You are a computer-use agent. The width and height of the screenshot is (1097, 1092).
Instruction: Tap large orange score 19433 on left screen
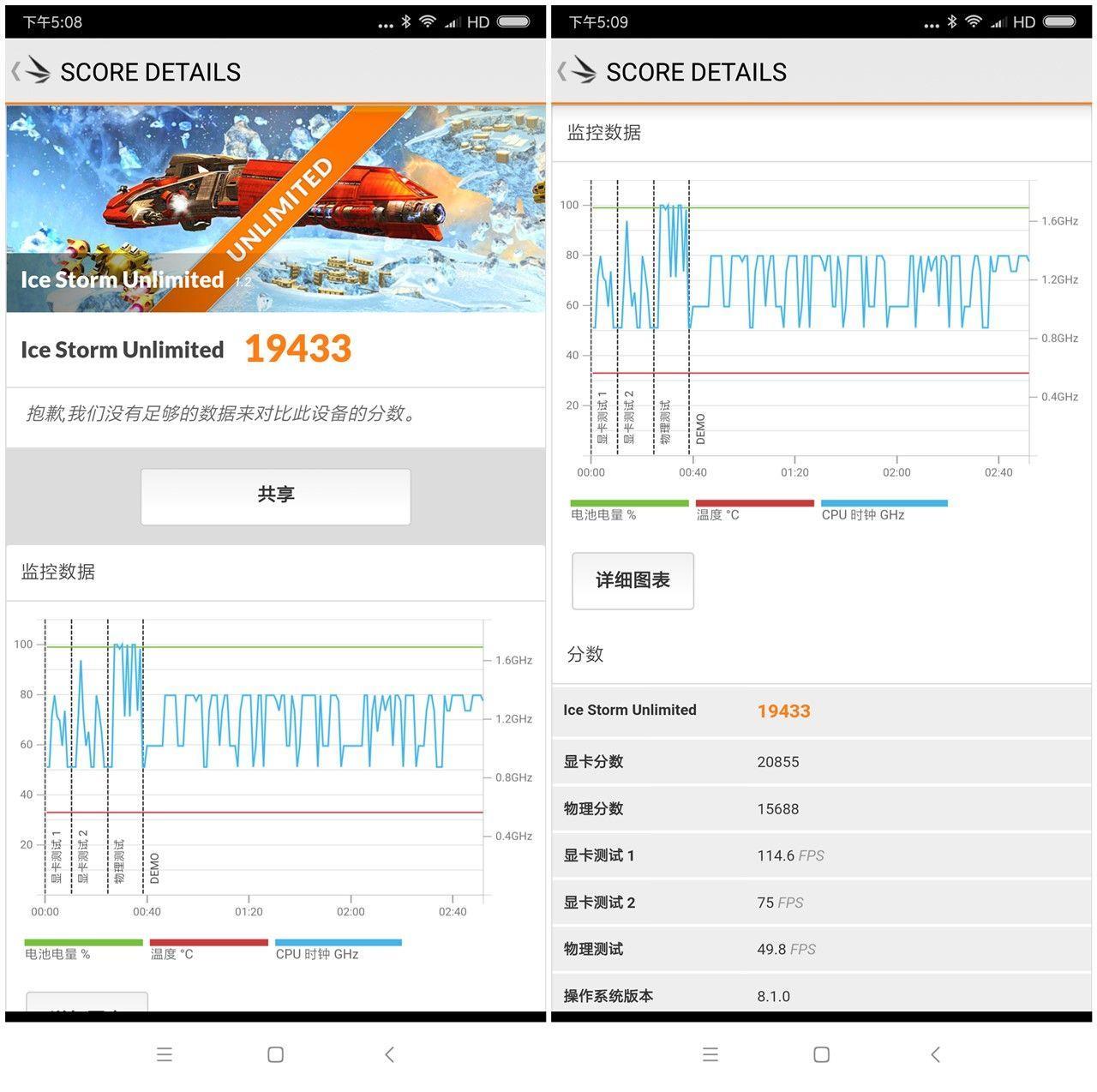(x=298, y=349)
